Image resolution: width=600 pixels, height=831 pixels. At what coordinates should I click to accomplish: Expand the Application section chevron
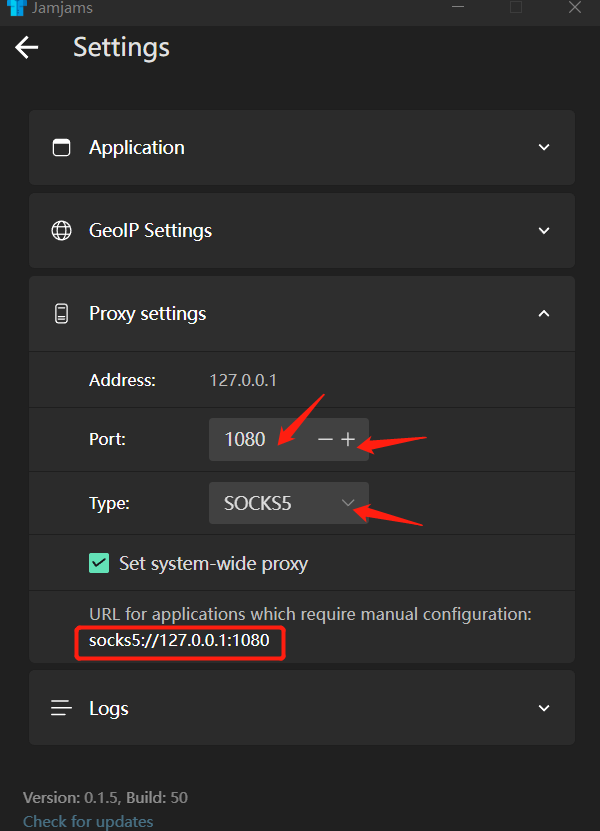544,147
